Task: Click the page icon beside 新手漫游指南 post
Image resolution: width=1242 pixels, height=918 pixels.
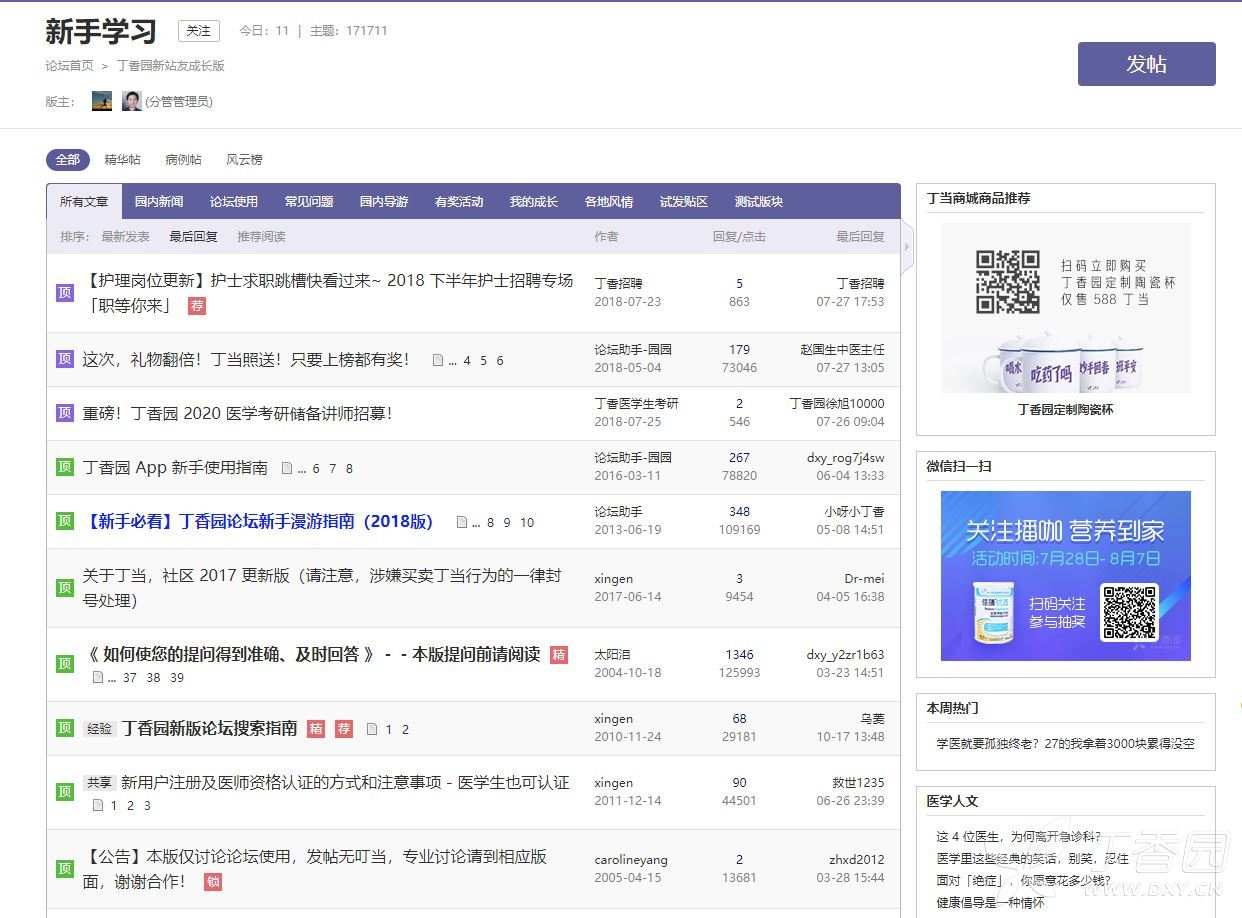Action: coord(462,522)
